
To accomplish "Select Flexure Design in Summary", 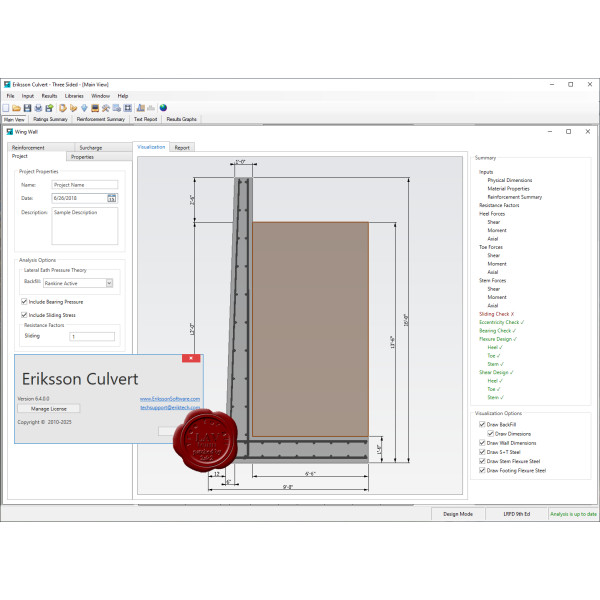I will pos(498,339).
